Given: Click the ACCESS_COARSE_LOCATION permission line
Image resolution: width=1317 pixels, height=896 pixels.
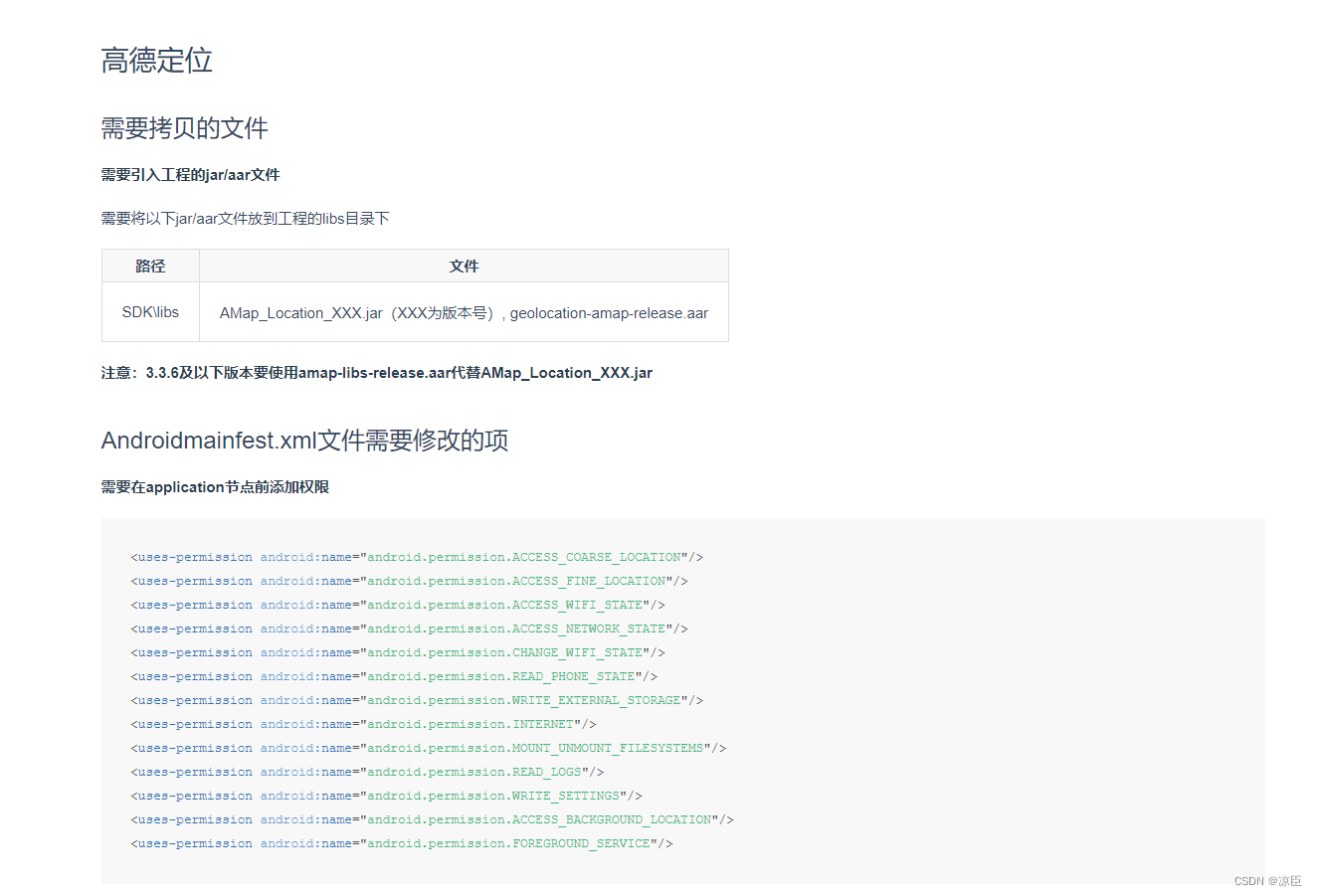Looking at the screenshot, I should coord(417,557).
